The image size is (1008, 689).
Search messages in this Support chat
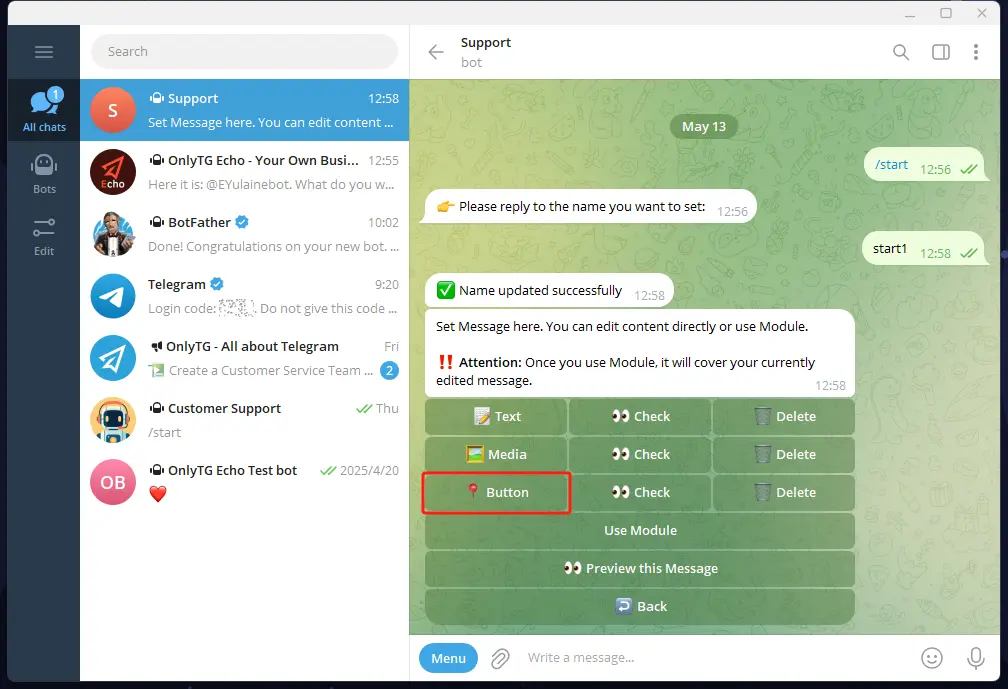901,52
